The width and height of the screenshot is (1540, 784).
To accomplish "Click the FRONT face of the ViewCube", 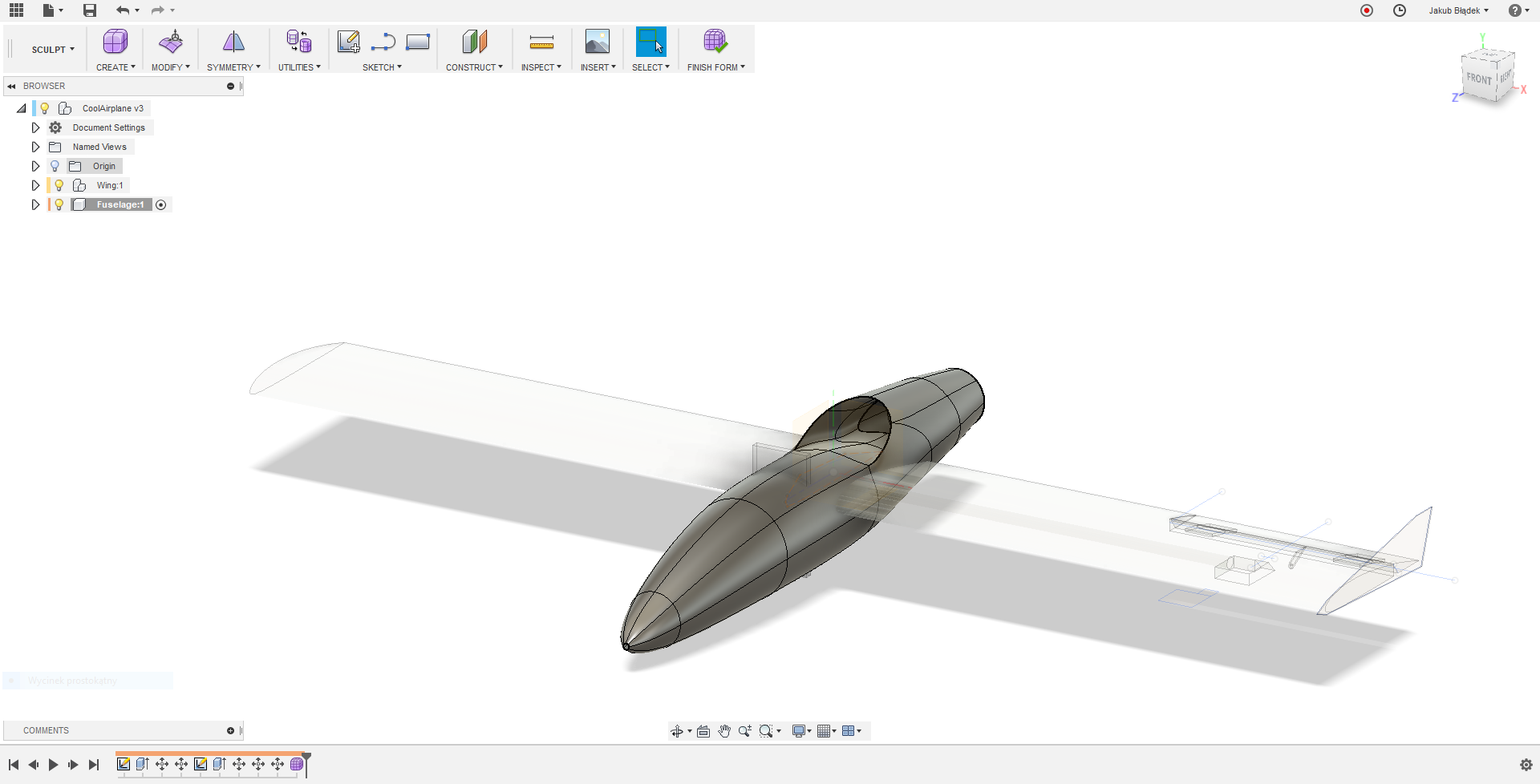I will tap(1478, 79).
